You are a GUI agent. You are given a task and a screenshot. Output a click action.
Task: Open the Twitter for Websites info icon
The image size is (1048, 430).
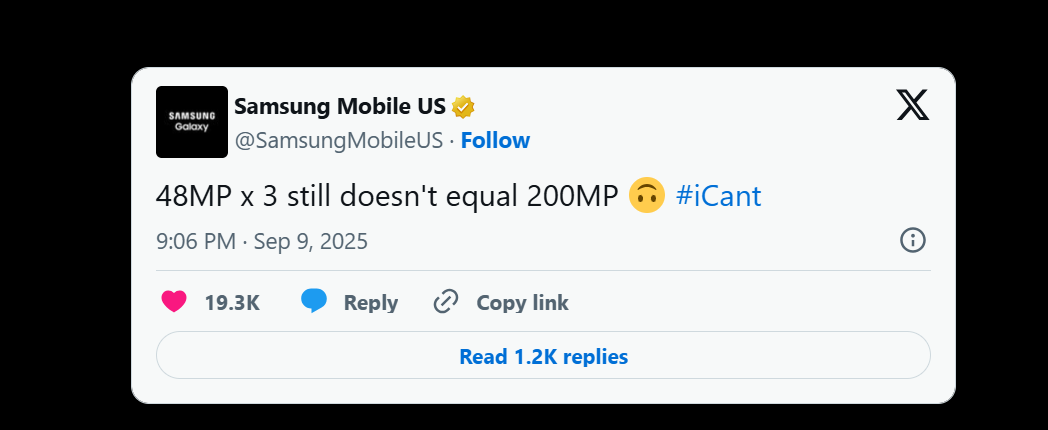(x=913, y=240)
